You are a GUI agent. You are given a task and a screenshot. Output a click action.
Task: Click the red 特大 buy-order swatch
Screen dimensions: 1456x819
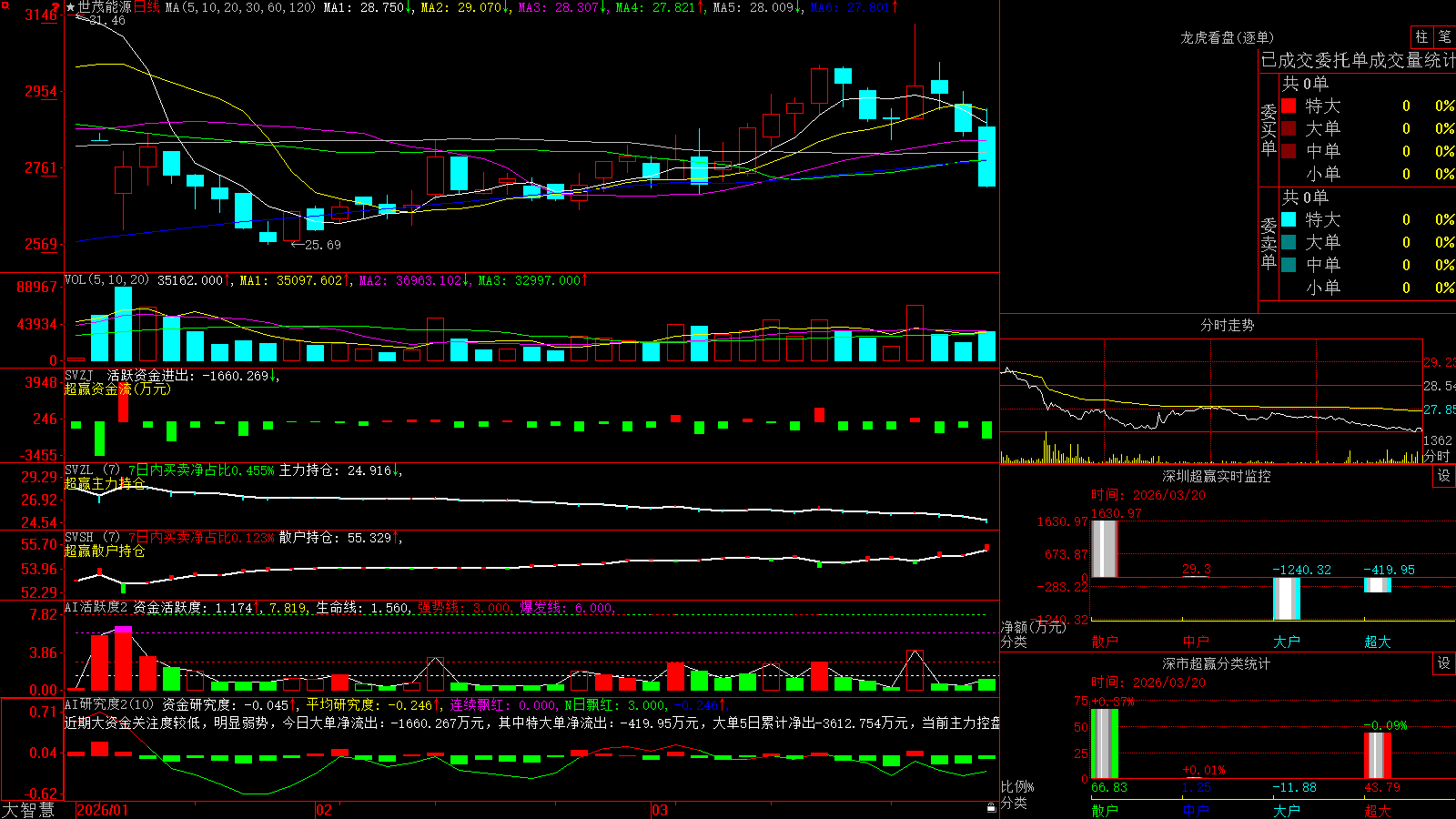[x=1289, y=106]
